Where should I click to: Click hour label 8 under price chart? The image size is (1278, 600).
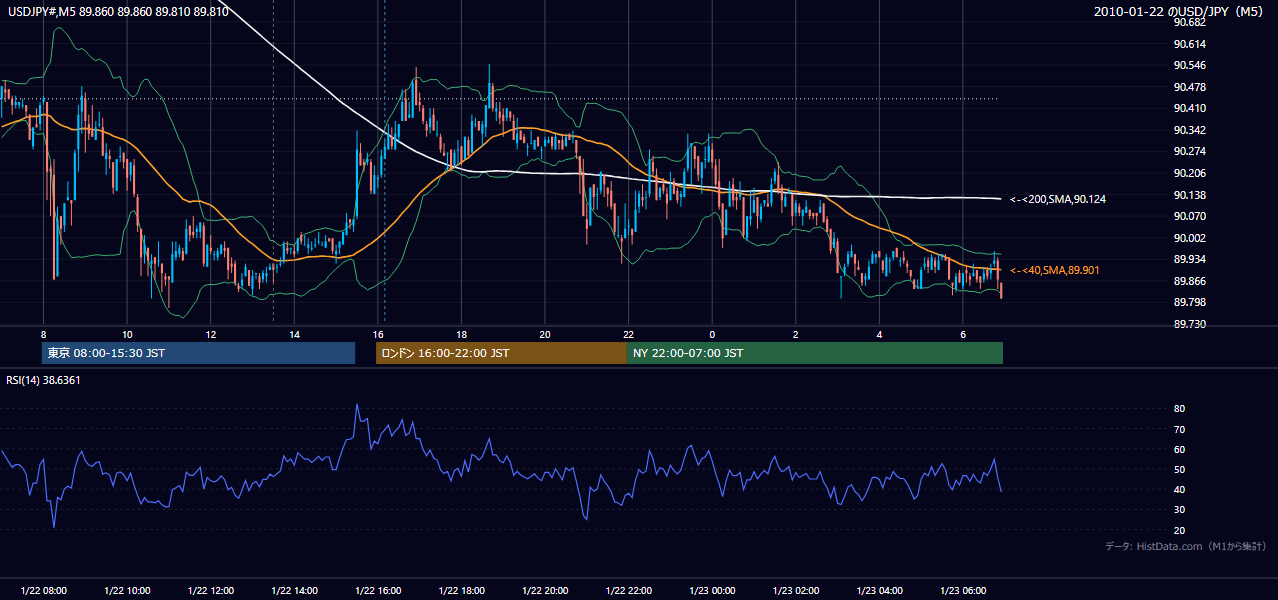coord(43,333)
